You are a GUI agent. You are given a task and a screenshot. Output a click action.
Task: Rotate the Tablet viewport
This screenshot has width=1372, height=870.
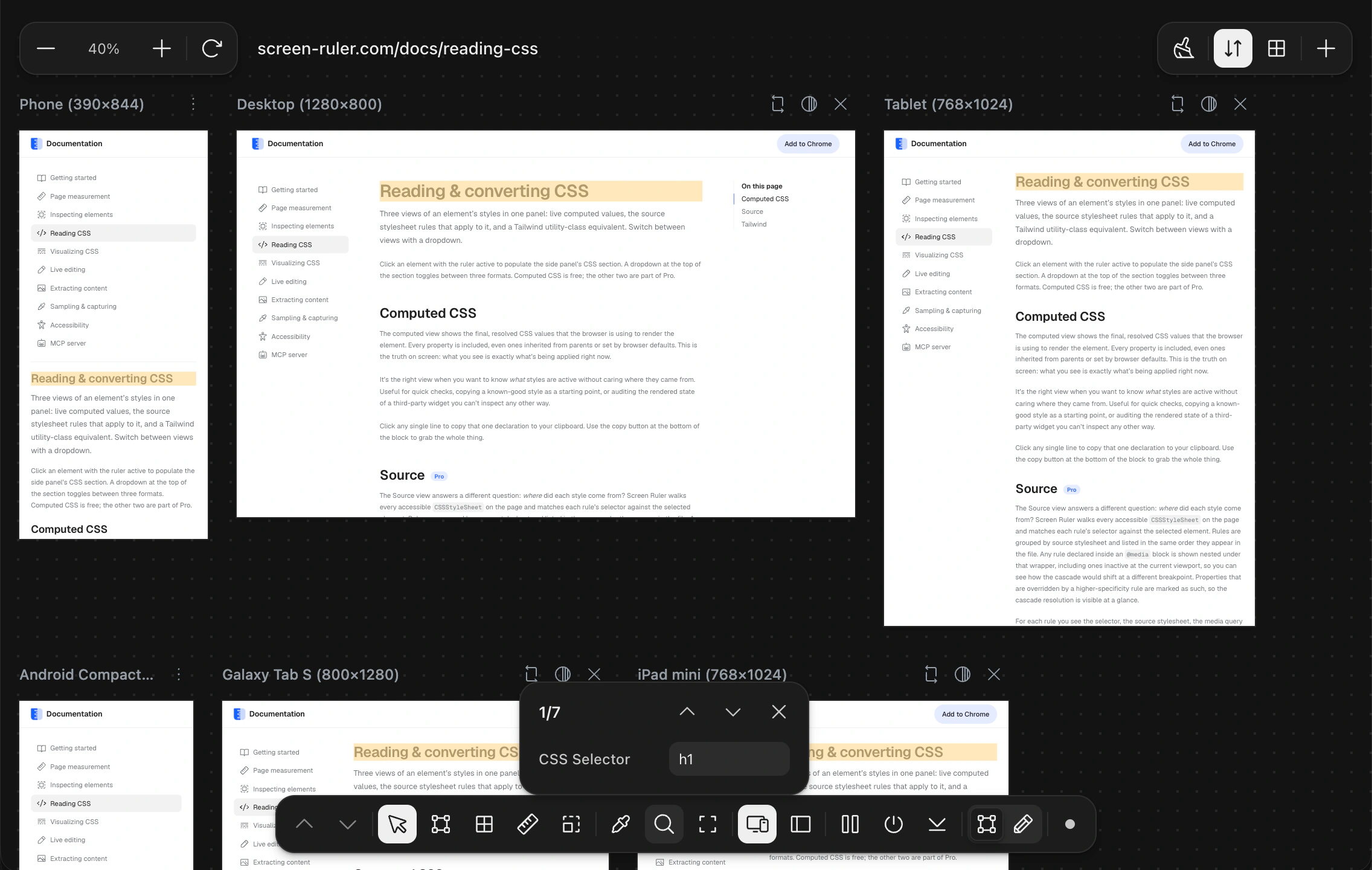coord(1178,104)
